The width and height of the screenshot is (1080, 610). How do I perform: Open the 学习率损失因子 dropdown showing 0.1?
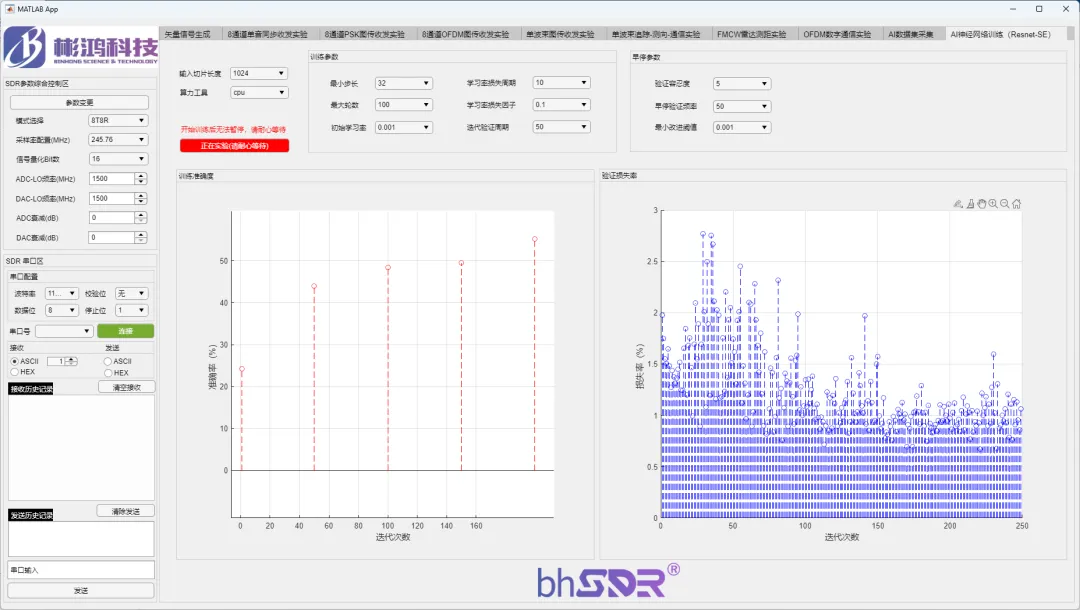click(x=561, y=105)
